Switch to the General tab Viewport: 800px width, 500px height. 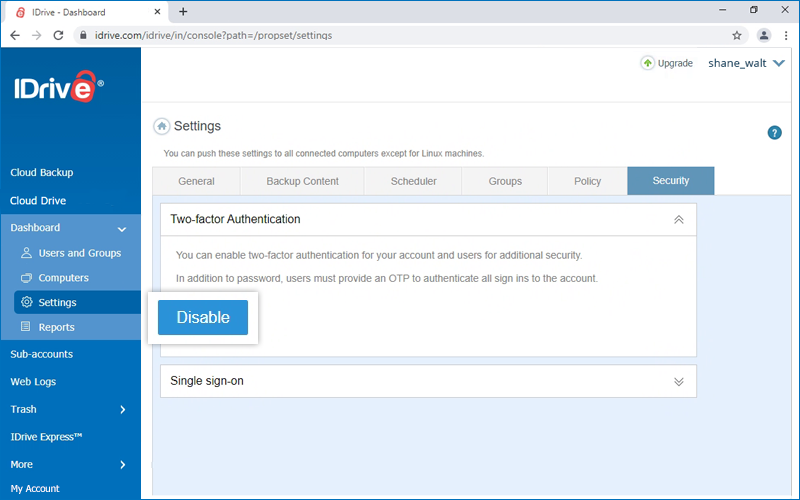pos(196,181)
